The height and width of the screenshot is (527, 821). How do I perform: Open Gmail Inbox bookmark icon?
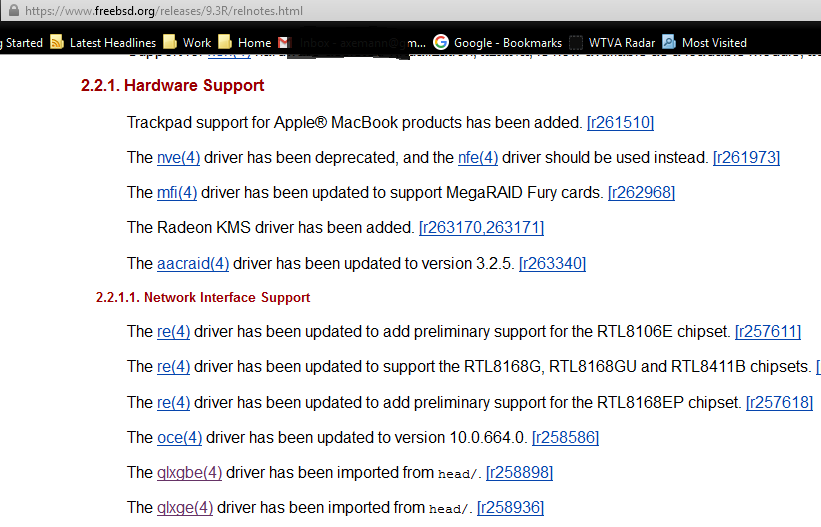coord(284,42)
